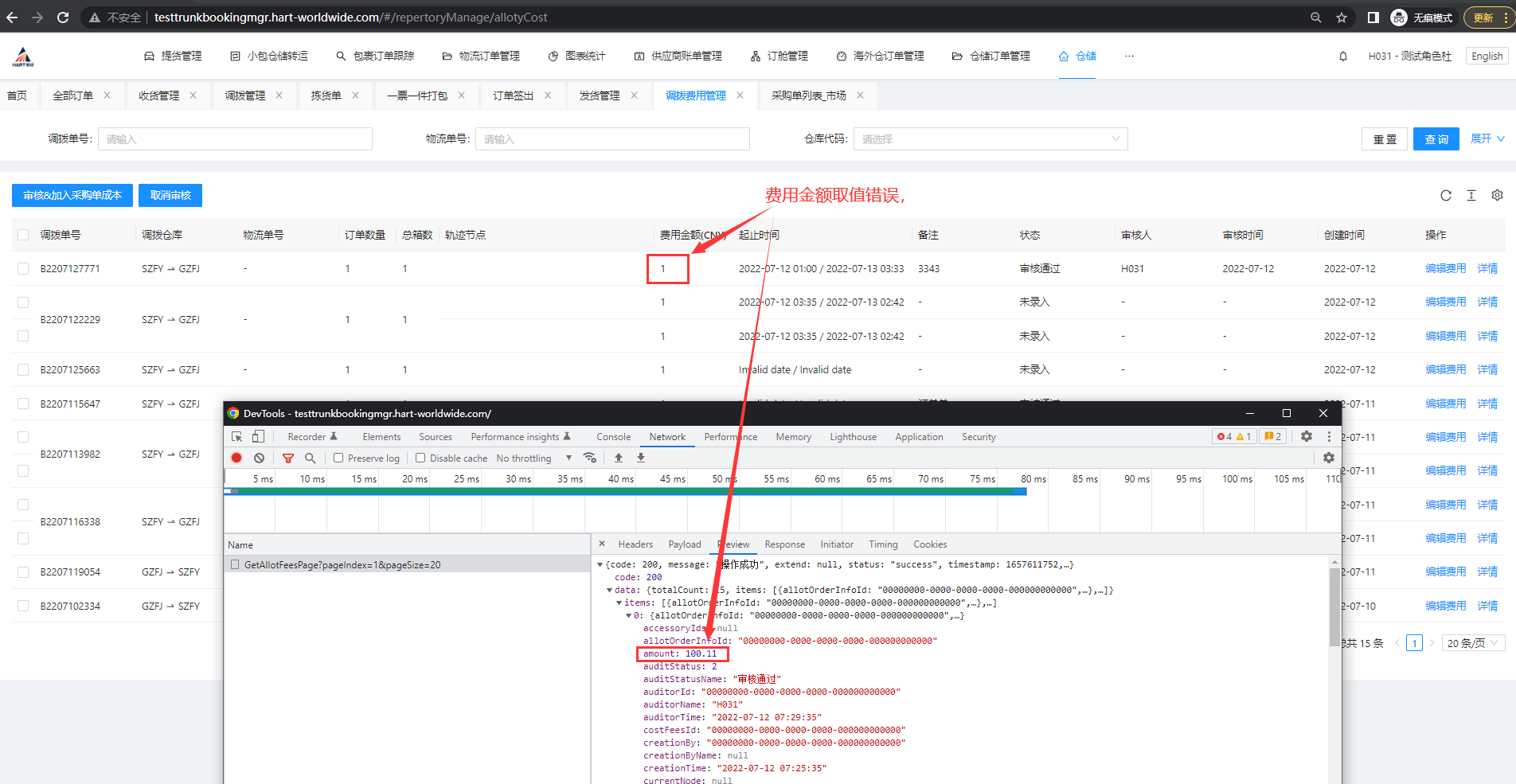1516x784 pixels.
Task: Select the row checkbox for B2207127771
Action: (23, 269)
